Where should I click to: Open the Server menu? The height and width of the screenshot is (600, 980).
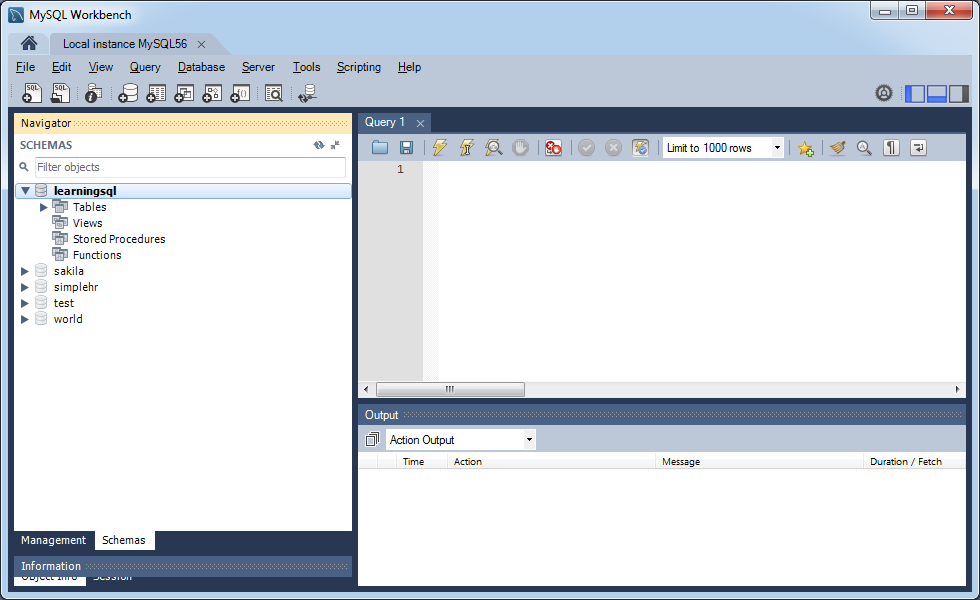[x=258, y=67]
